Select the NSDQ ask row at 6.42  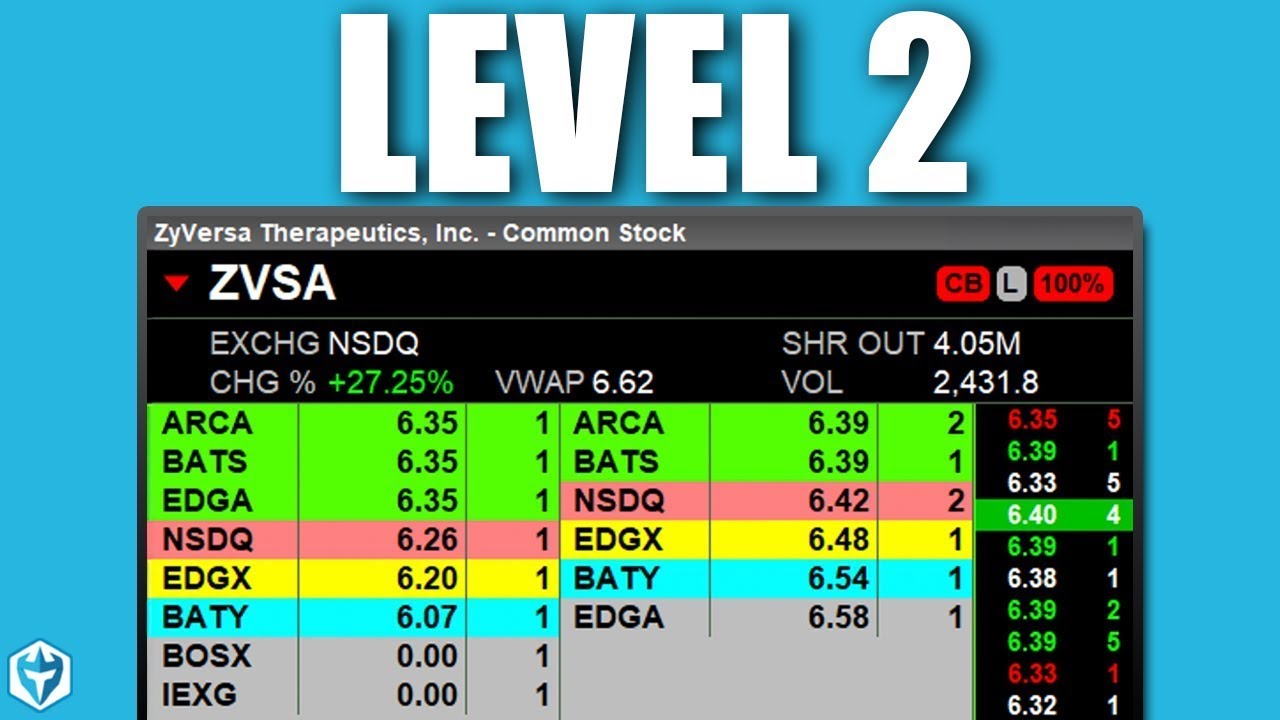point(766,501)
